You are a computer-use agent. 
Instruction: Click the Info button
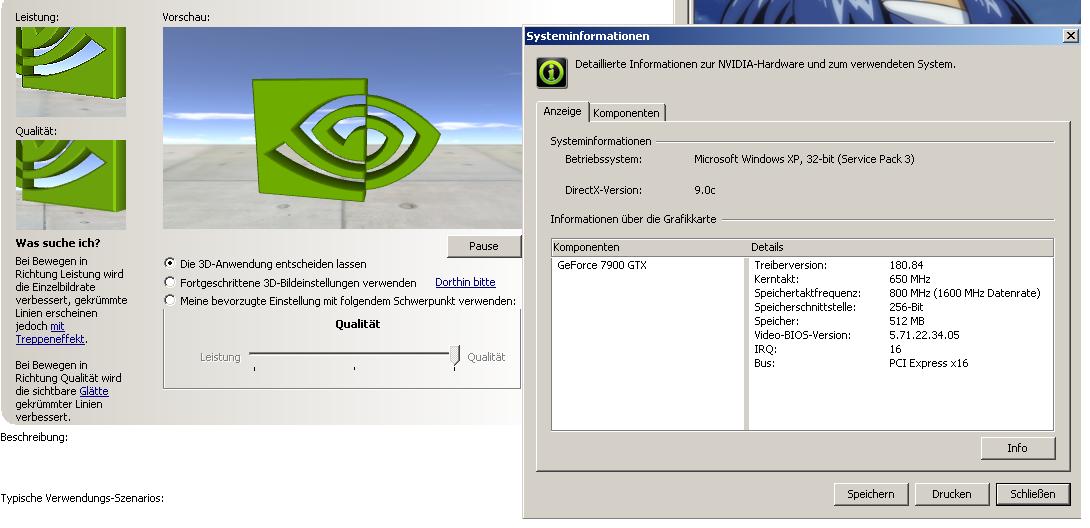1018,448
